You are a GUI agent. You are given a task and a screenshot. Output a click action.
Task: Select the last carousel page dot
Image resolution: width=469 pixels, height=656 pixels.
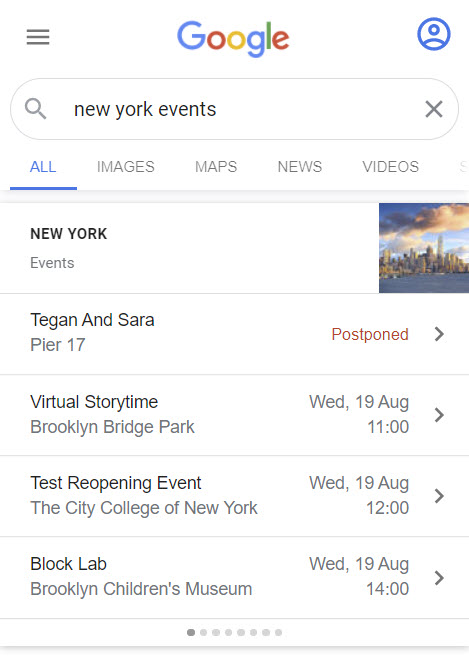click(x=278, y=632)
